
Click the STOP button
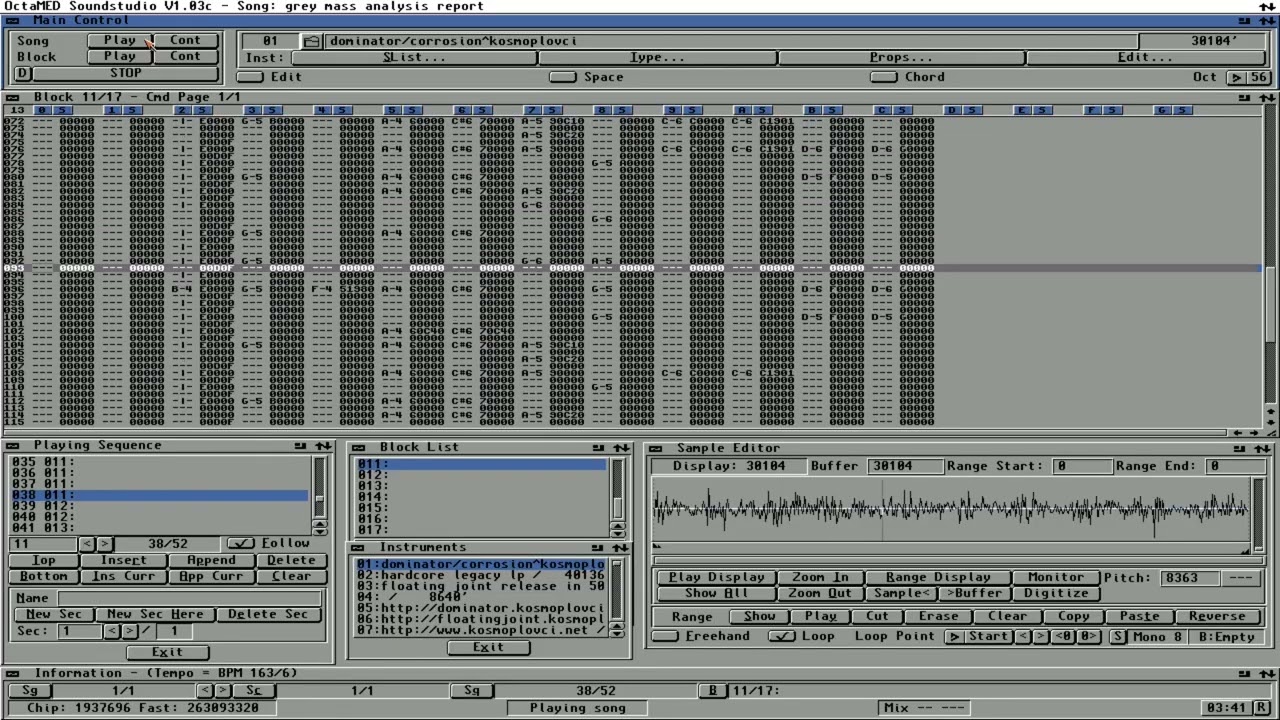(126, 73)
